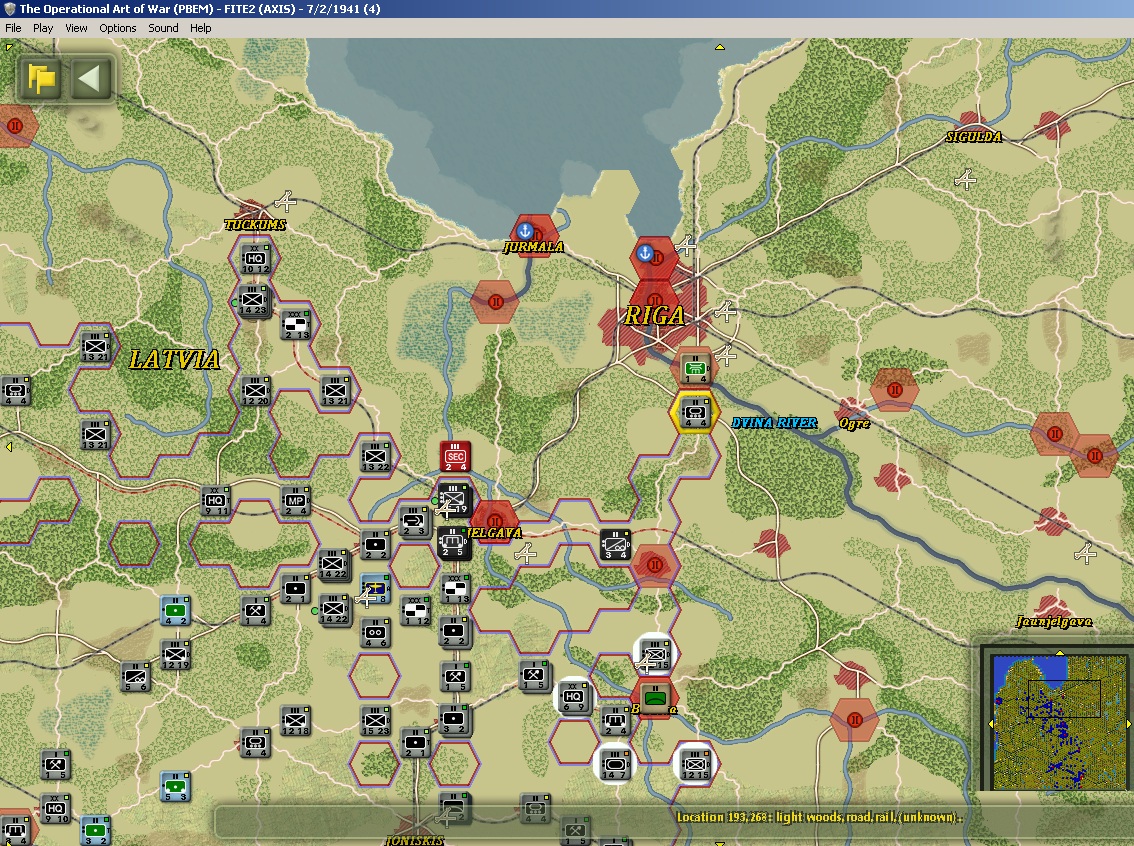Screen dimensions: 1134x846
Task: Select the blue aircraft unit
Action: coord(375,588)
